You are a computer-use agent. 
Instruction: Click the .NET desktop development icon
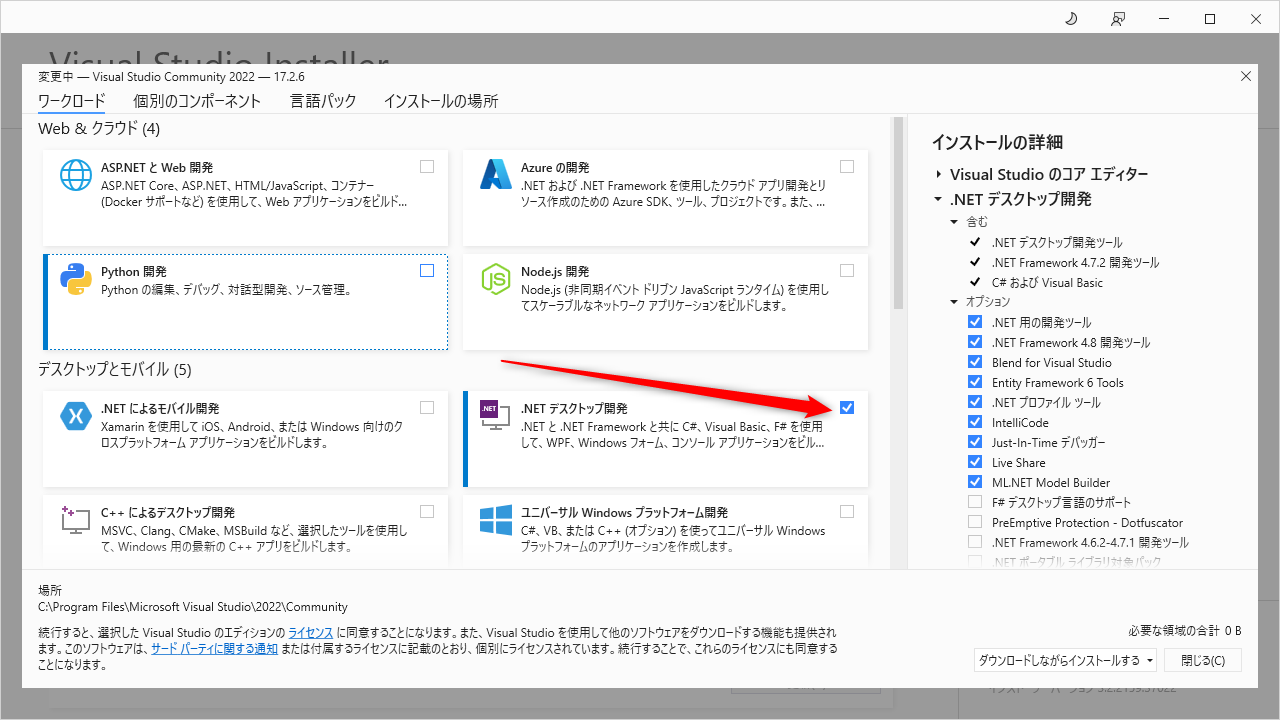coord(496,416)
